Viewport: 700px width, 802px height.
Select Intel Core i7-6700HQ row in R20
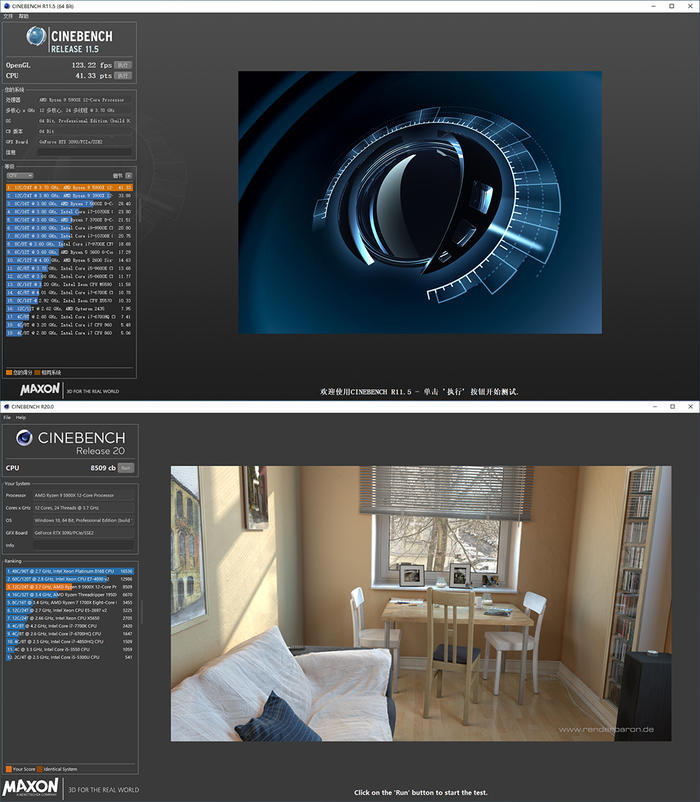(70, 634)
